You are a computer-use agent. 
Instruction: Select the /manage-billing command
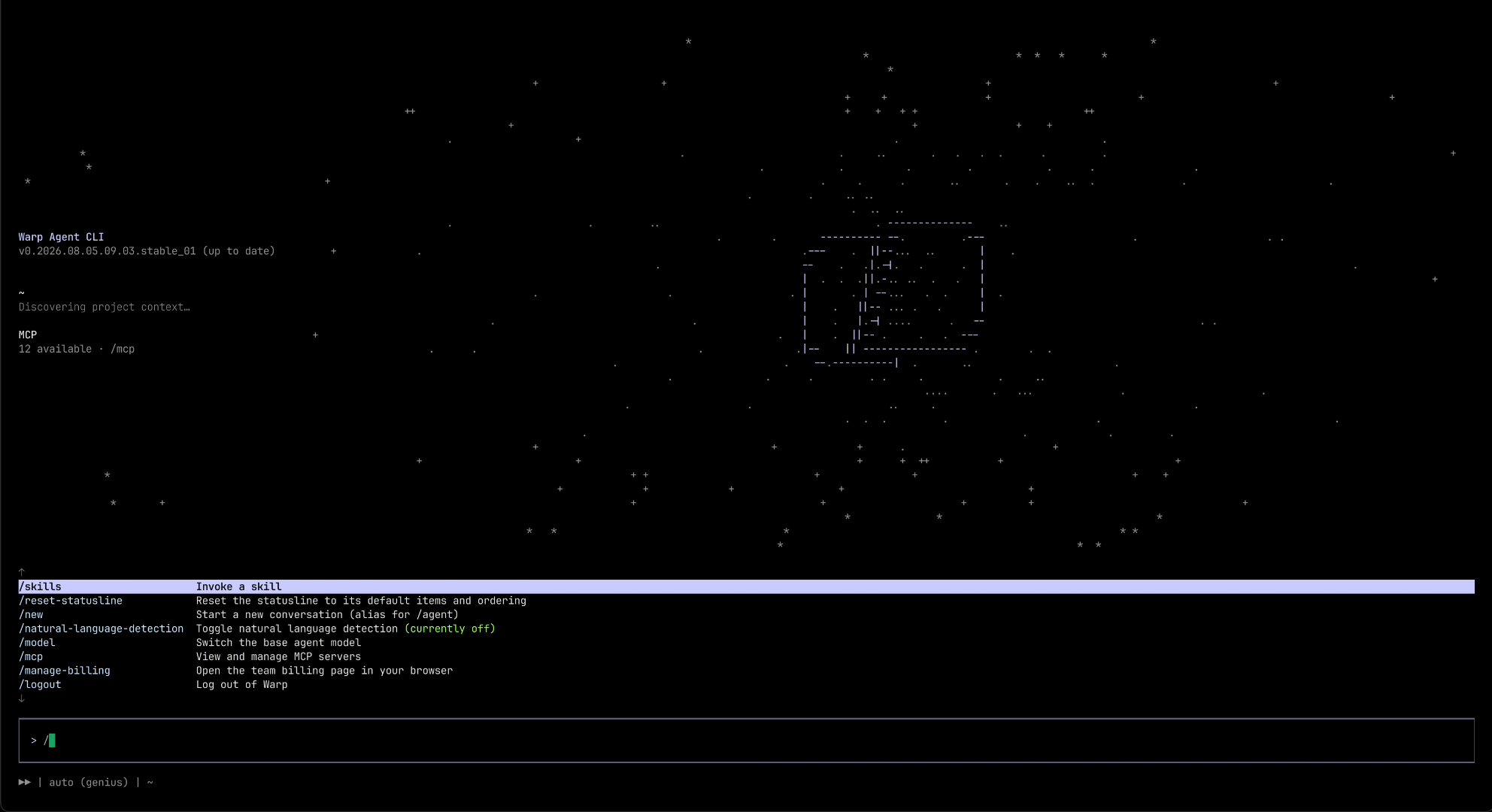click(65, 671)
